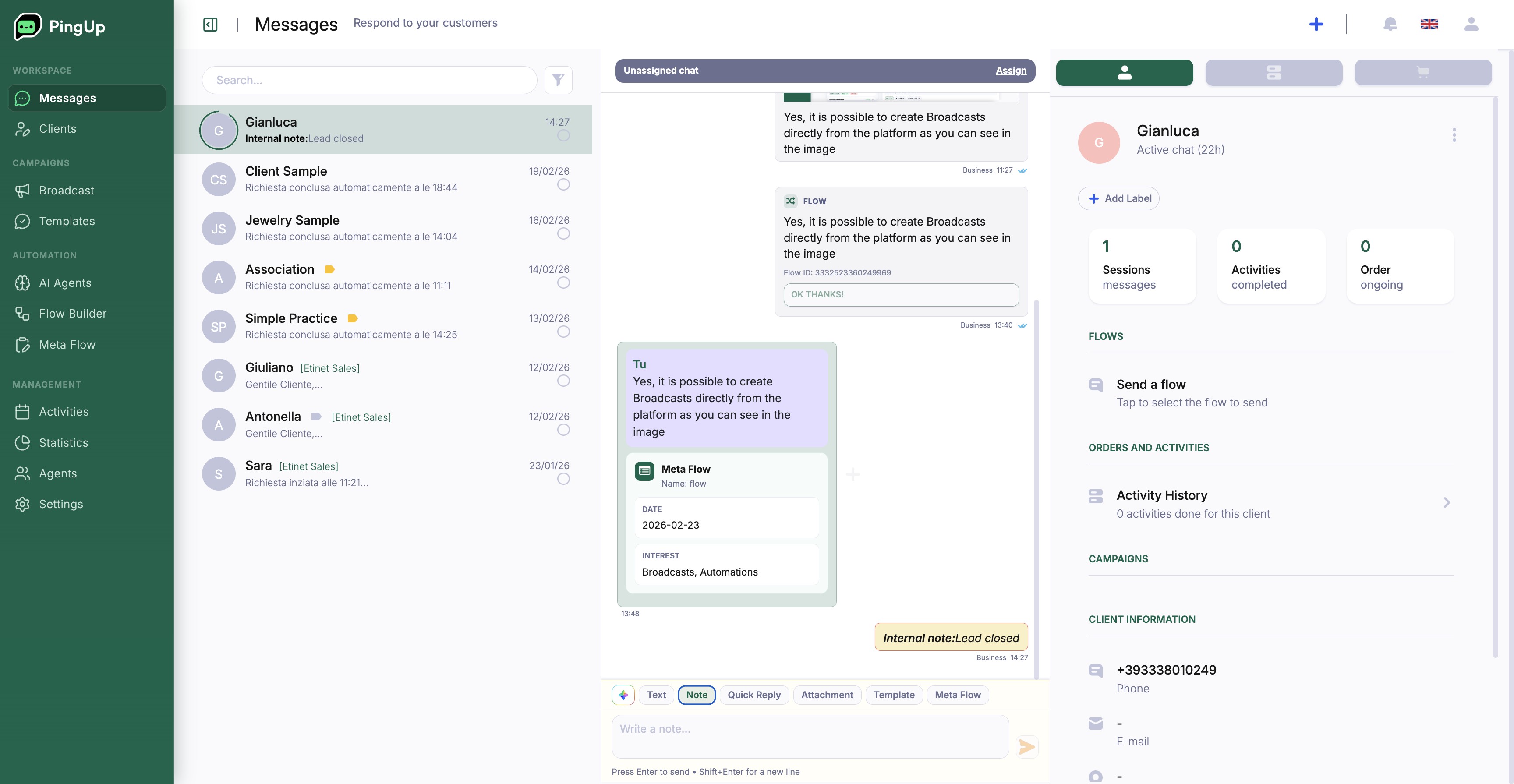Image resolution: width=1514 pixels, height=784 pixels.
Task: Open Gianluca's three-dot options menu
Action: [1454, 135]
